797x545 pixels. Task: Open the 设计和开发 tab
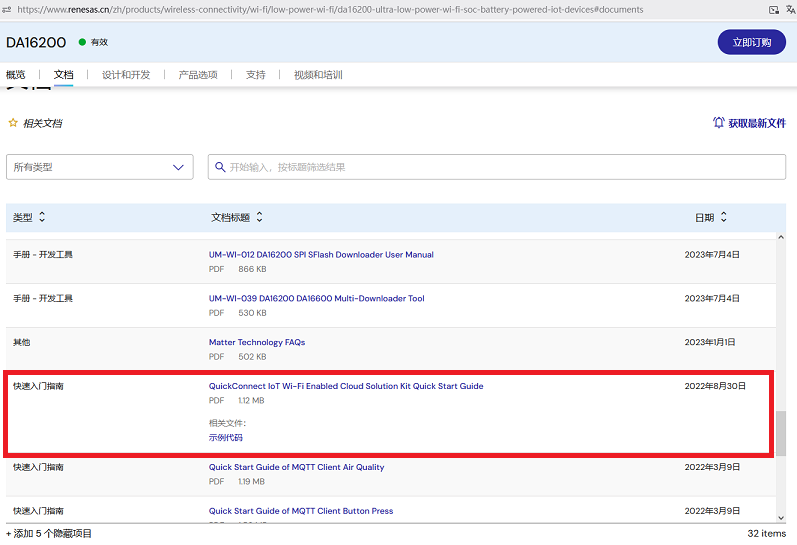click(x=125, y=75)
